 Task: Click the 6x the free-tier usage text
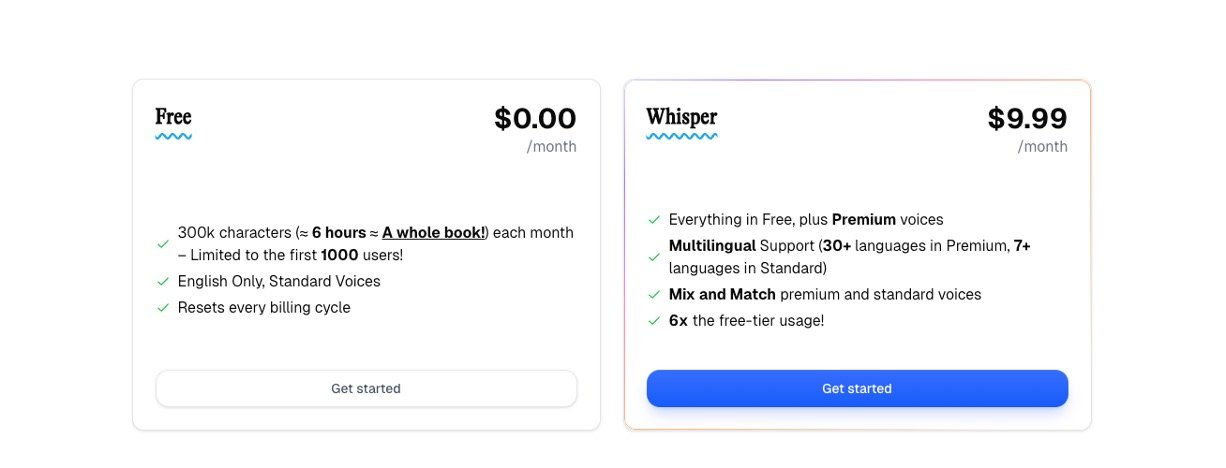[x=746, y=321]
